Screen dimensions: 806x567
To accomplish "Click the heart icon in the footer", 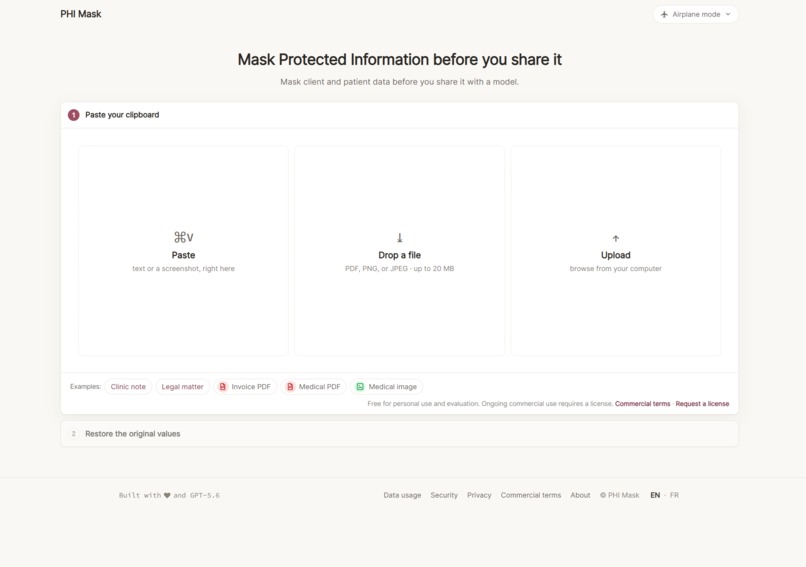I will pyautogui.click(x=167, y=496).
